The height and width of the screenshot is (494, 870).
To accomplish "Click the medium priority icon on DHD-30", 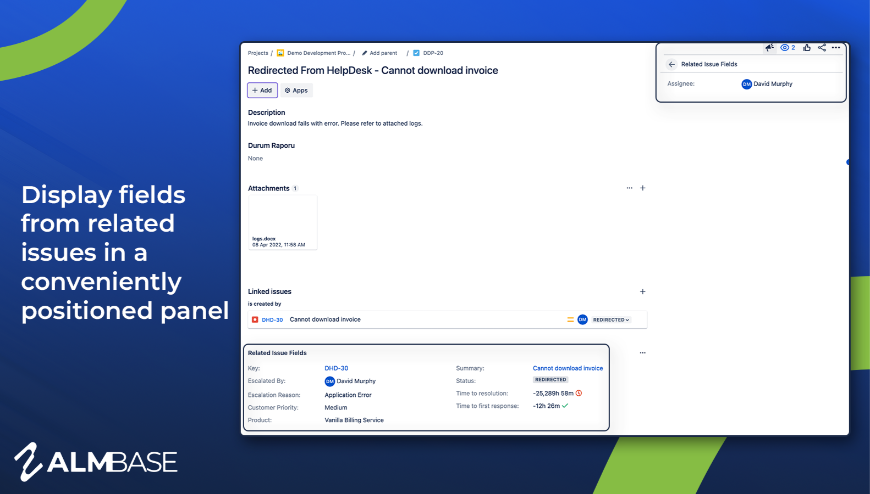I will click(x=570, y=320).
